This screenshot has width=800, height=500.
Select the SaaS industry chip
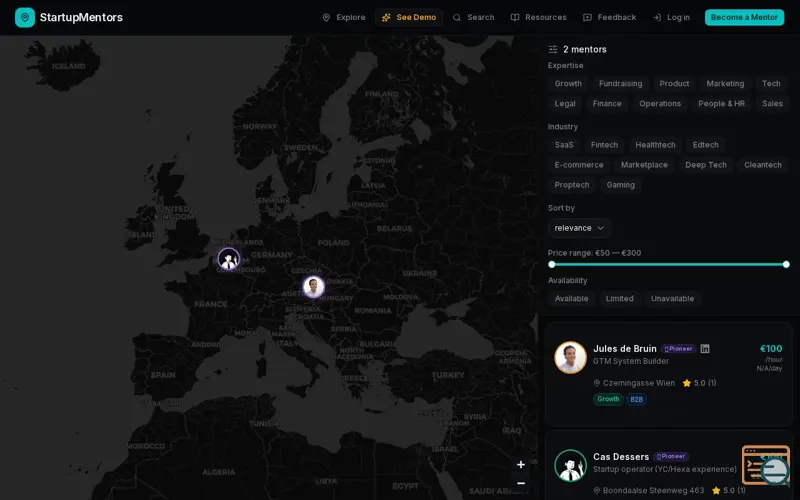(x=564, y=145)
